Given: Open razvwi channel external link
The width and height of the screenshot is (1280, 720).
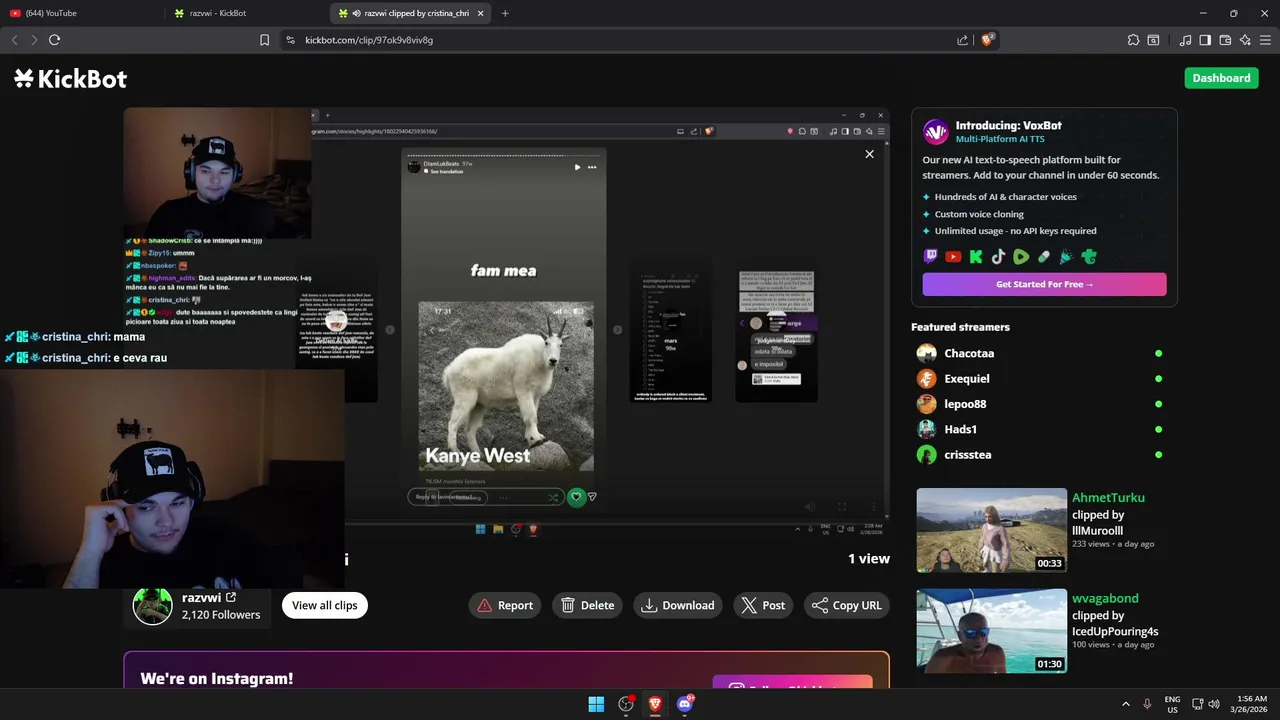Looking at the screenshot, I should pyautogui.click(x=231, y=598).
